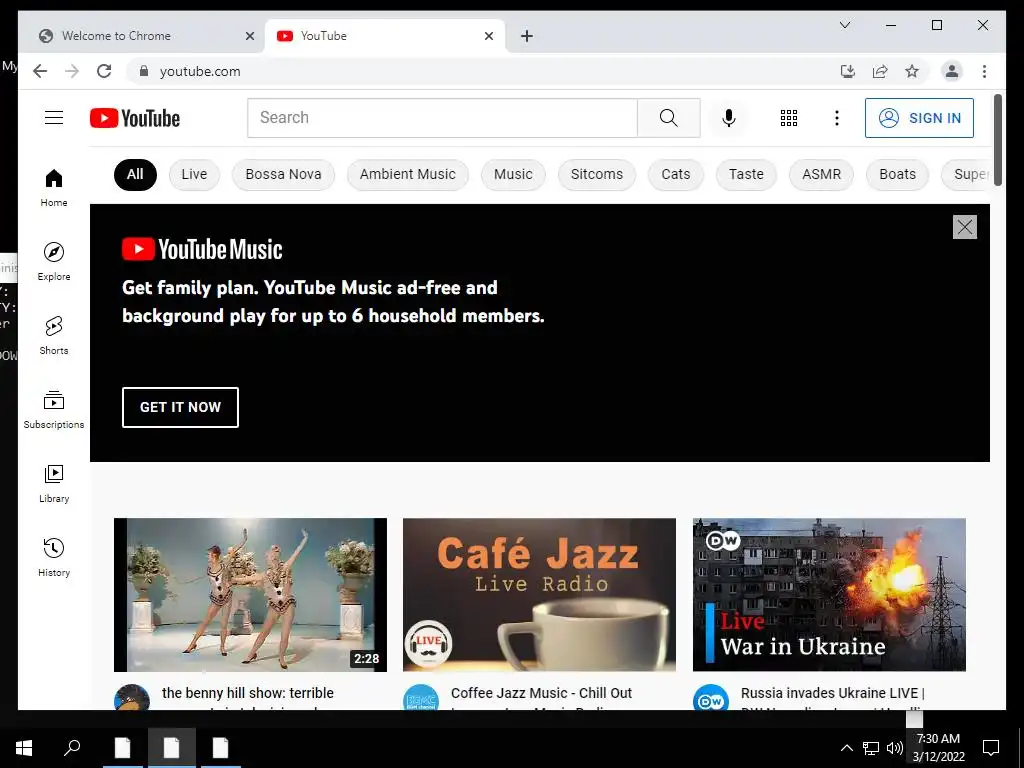The height and width of the screenshot is (768, 1024).
Task: View site info padlock icon
Action: (x=144, y=71)
